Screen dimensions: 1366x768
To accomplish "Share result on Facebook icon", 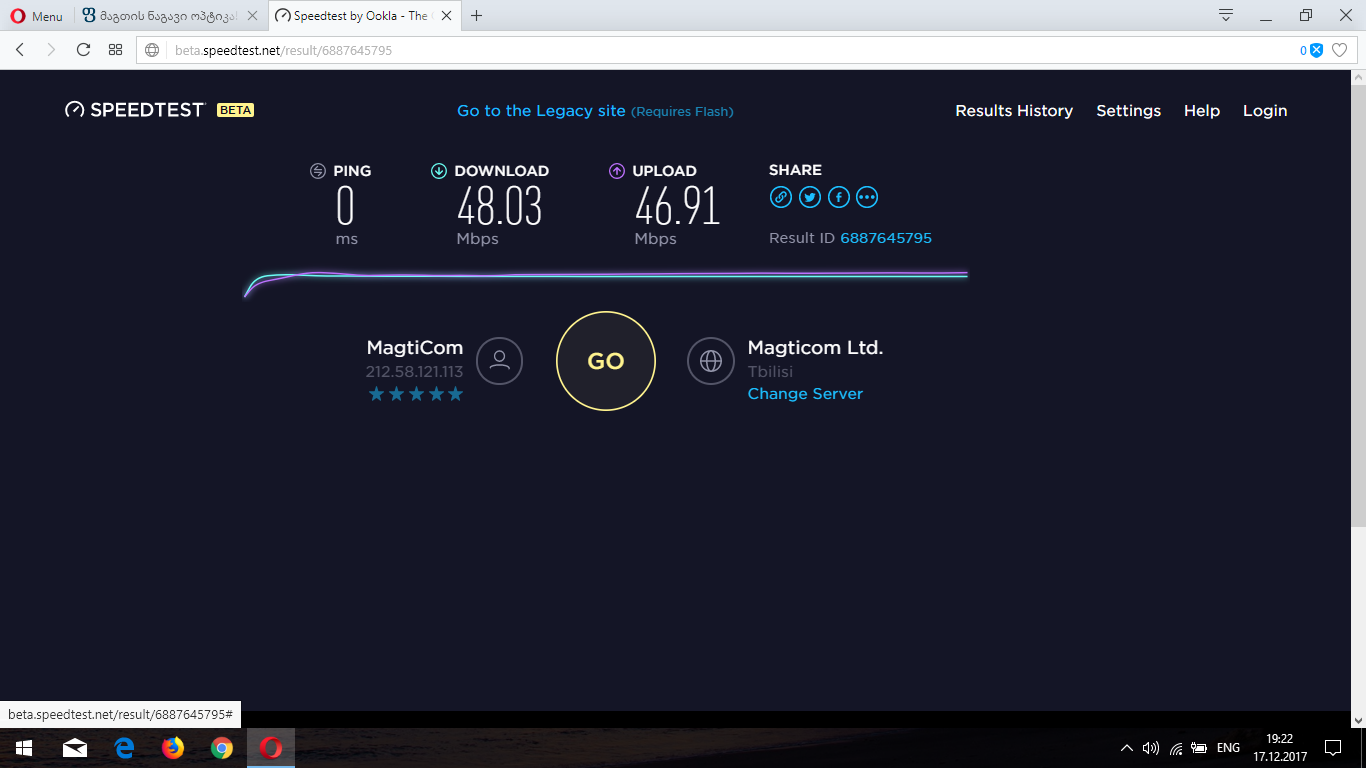I will pos(839,197).
